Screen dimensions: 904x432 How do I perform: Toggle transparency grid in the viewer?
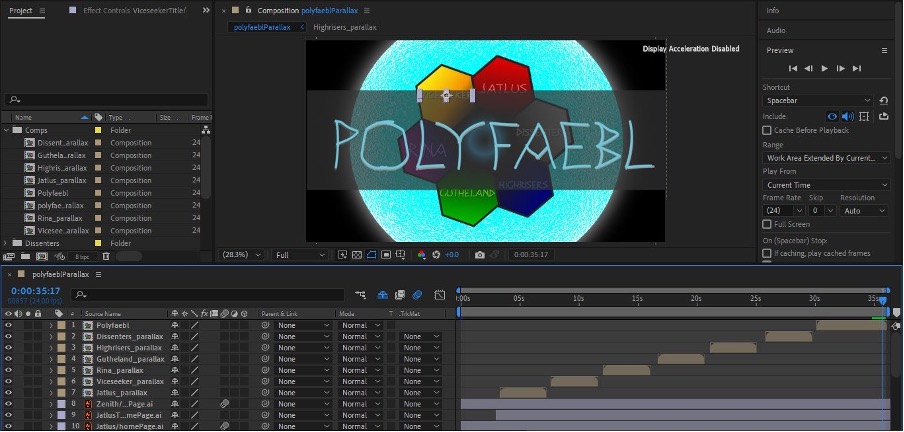click(x=358, y=255)
